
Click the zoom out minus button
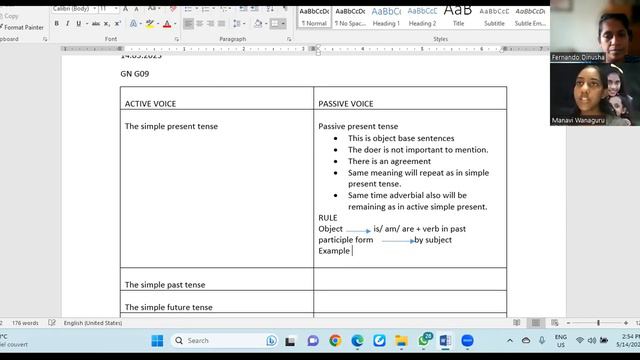pos(568,323)
